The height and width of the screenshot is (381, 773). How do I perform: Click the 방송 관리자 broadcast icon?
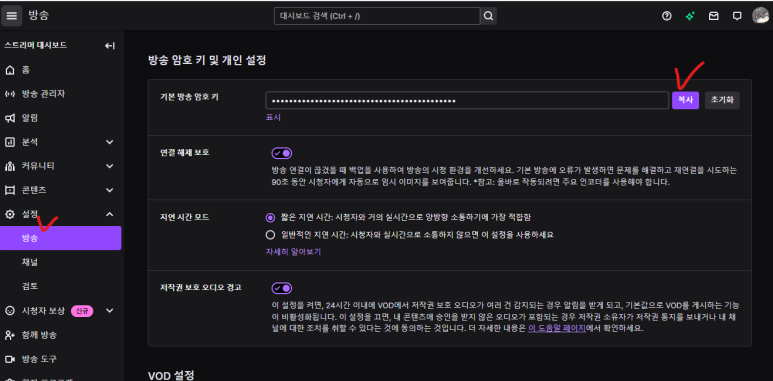pos(9,94)
